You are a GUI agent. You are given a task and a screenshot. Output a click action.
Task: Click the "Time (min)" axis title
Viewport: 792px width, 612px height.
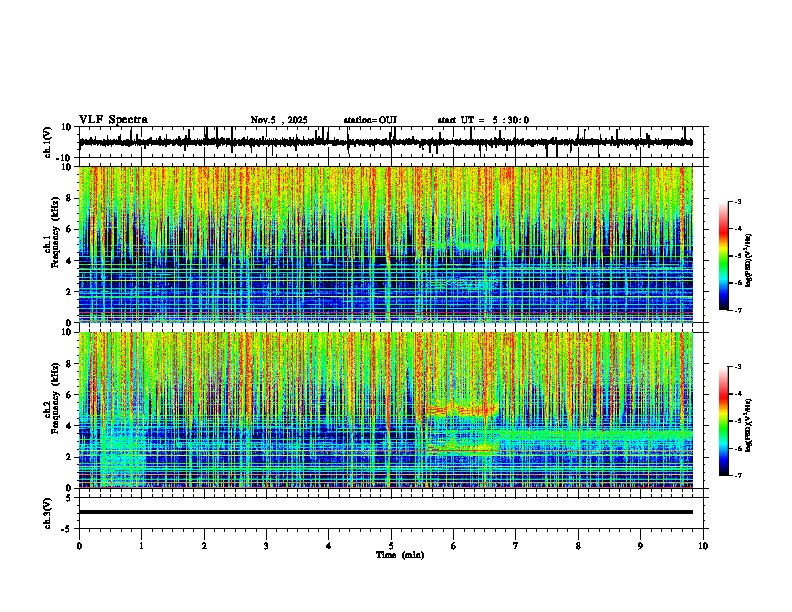(400, 555)
